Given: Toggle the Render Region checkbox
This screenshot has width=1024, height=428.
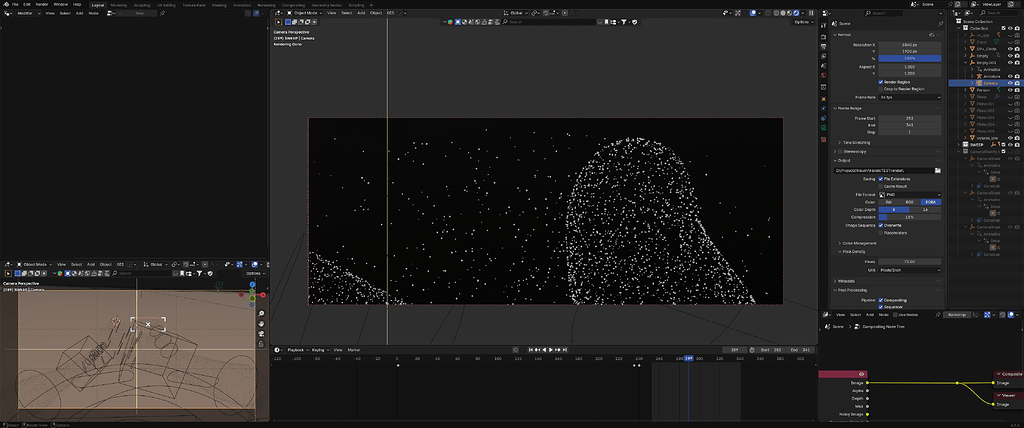Looking at the screenshot, I should [881, 82].
